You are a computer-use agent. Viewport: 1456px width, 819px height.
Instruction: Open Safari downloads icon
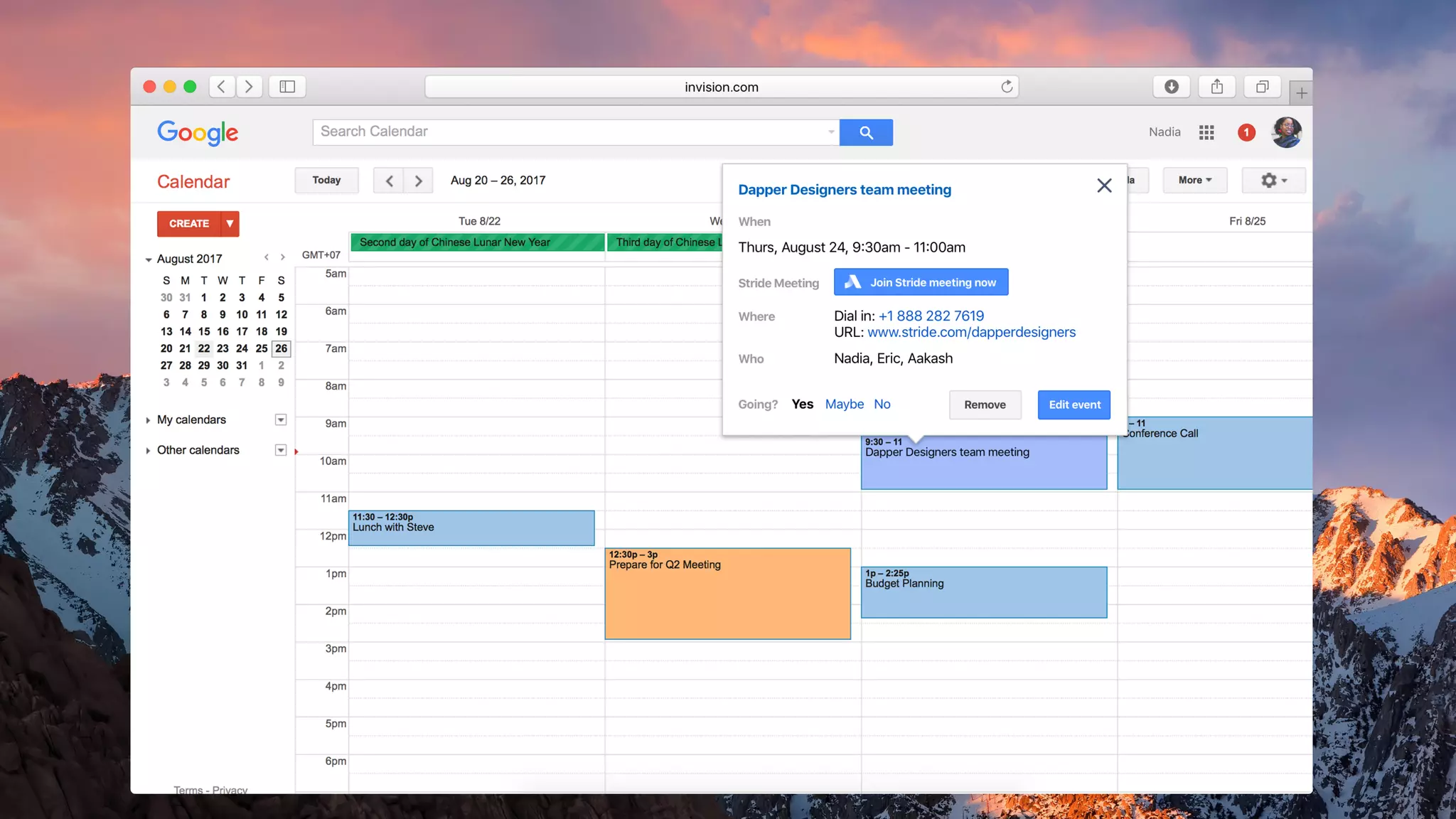[1172, 87]
